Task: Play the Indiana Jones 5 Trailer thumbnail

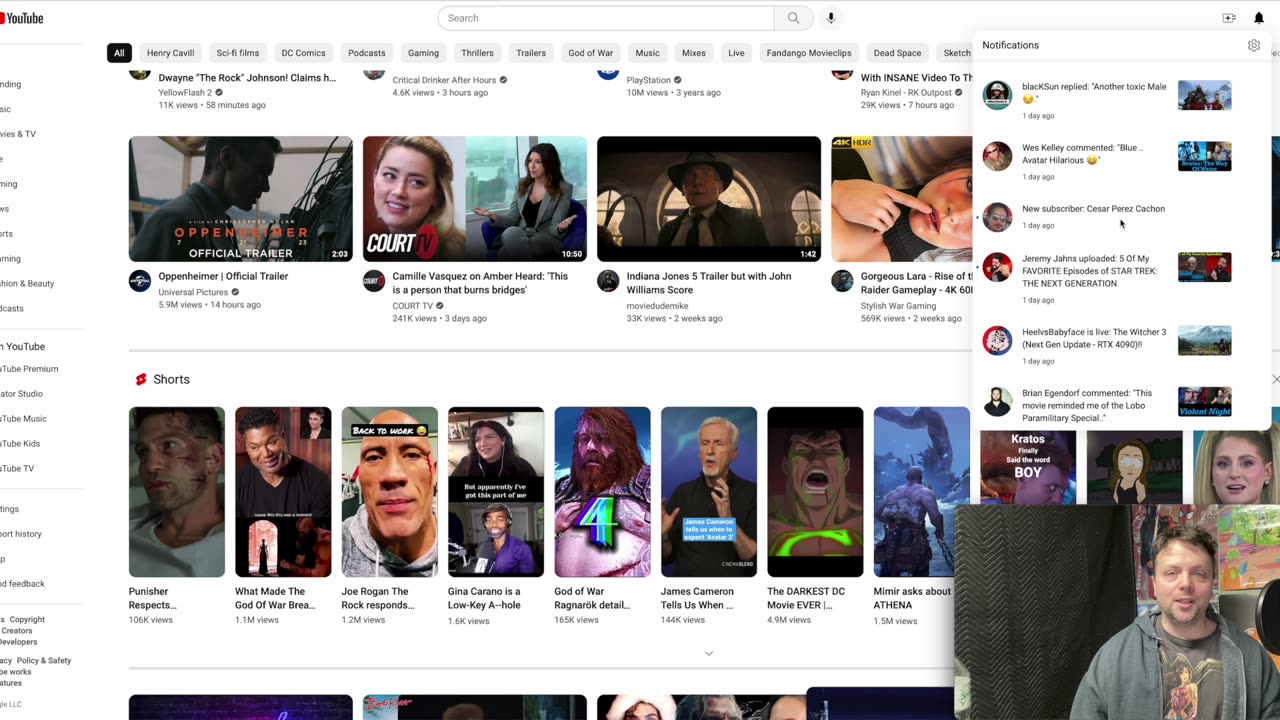Action: click(709, 199)
